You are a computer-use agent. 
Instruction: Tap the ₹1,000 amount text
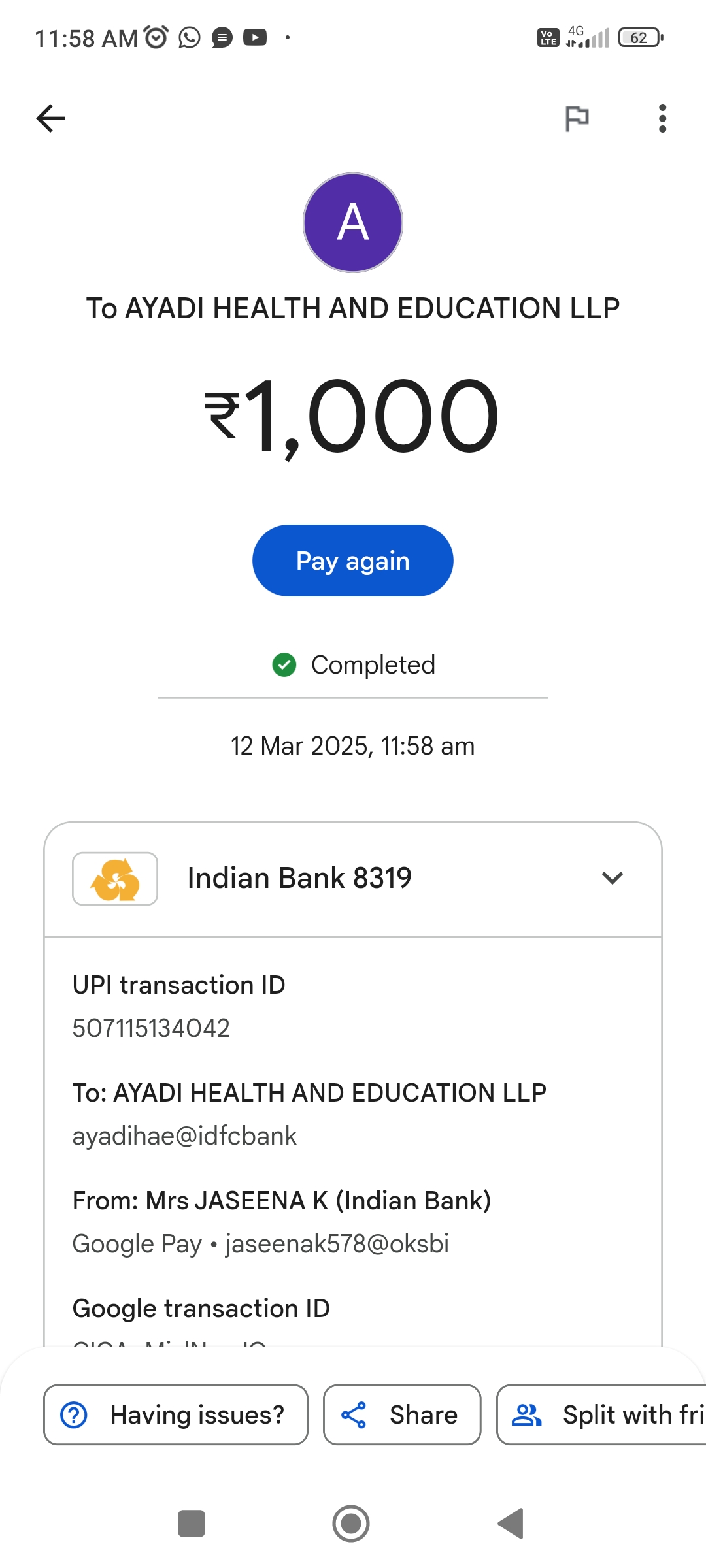click(353, 417)
